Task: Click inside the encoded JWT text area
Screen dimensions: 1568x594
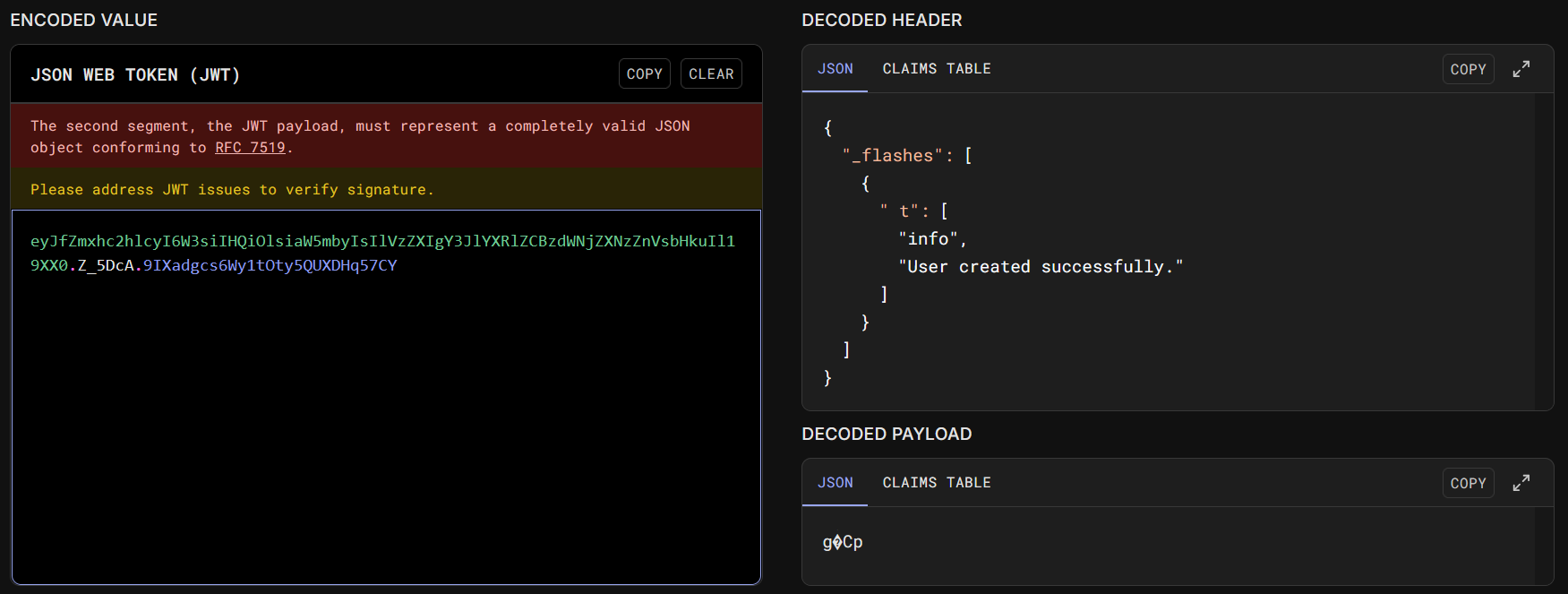Action: click(386, 397)
